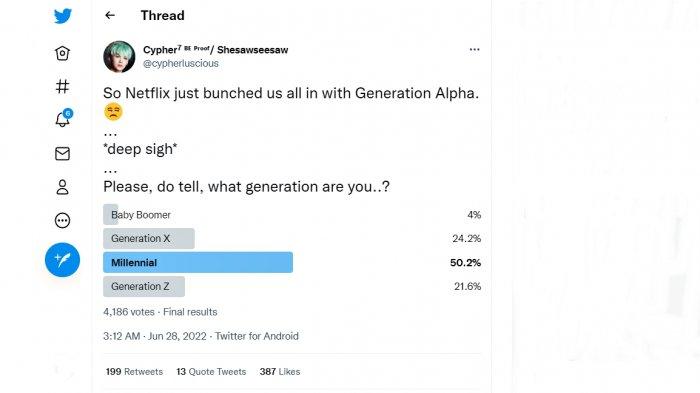Image resolution: width=700 pixels, height=393 pixels.
Task: View the 13 Quote Tweets list
Action: tap(211, 372)
